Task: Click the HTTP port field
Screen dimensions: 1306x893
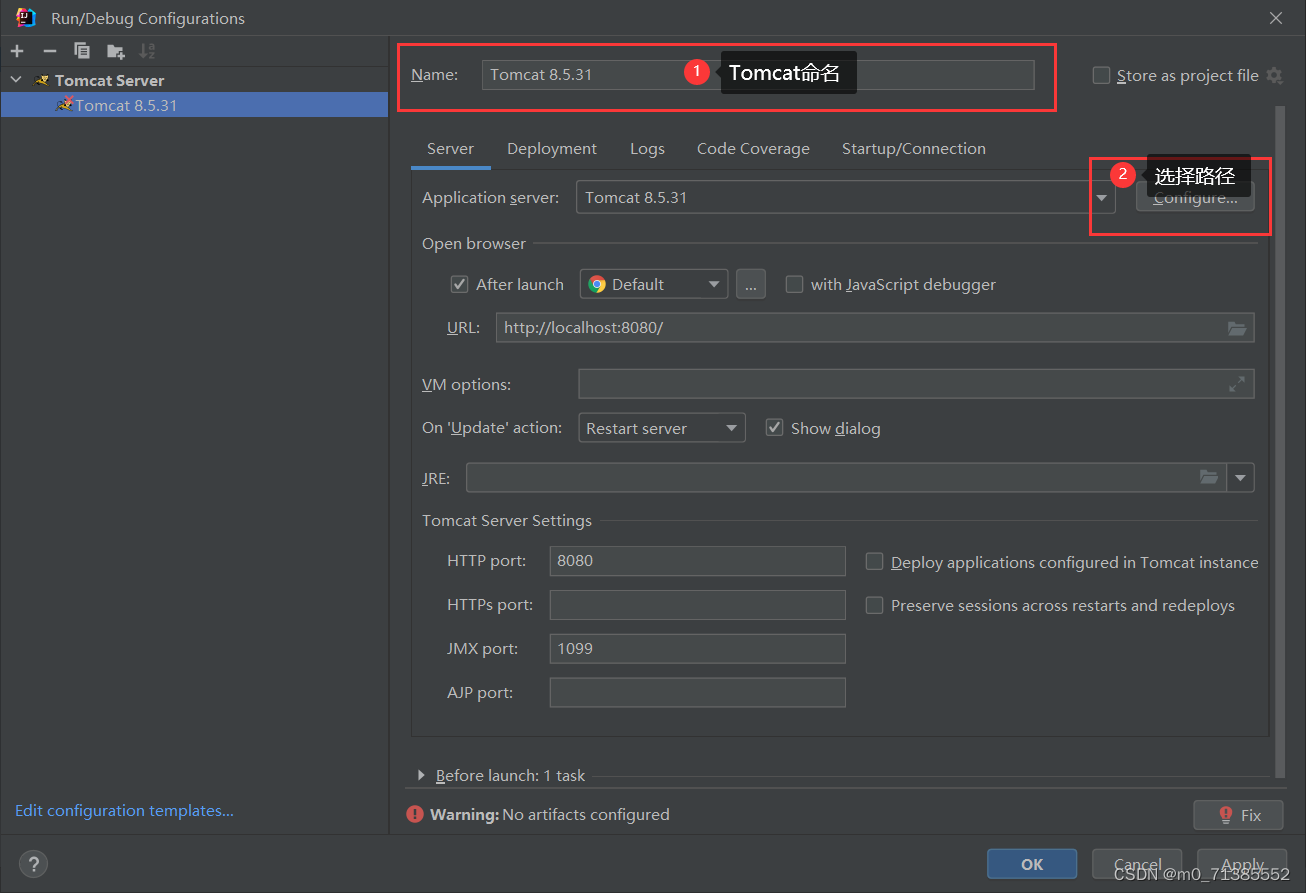Action: 698,561
